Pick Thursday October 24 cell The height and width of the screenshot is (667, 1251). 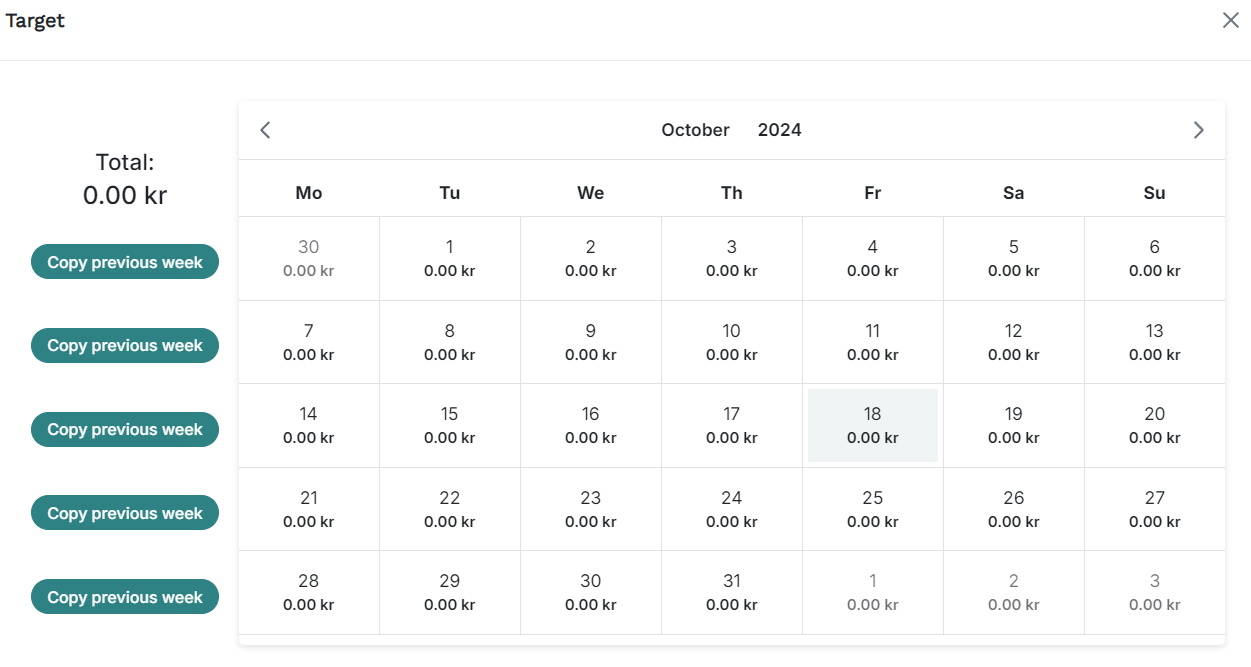[732, 509]
